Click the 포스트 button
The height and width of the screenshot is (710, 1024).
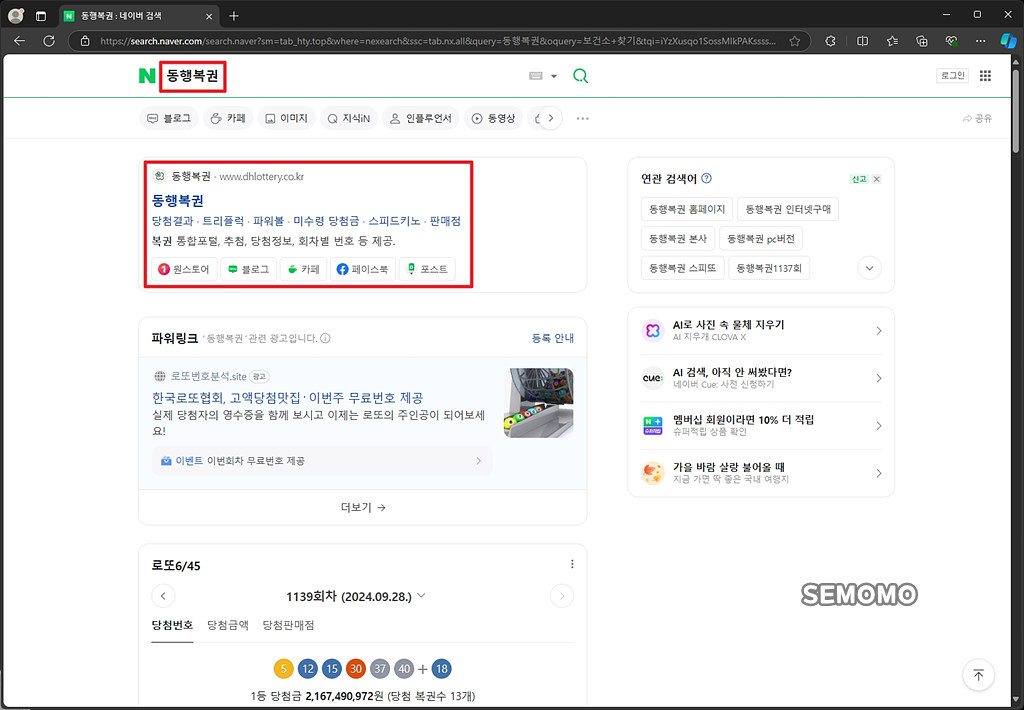(x=427, y=269)
